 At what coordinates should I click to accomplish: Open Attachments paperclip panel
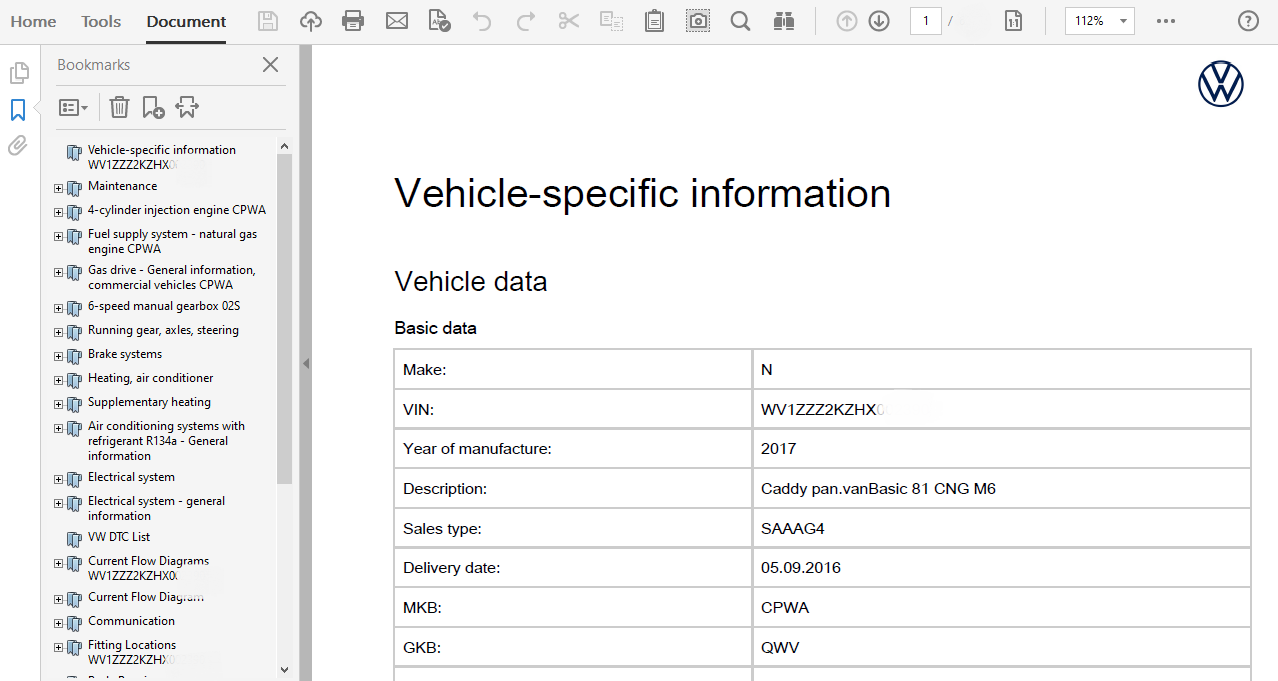[x=18, y=146]
